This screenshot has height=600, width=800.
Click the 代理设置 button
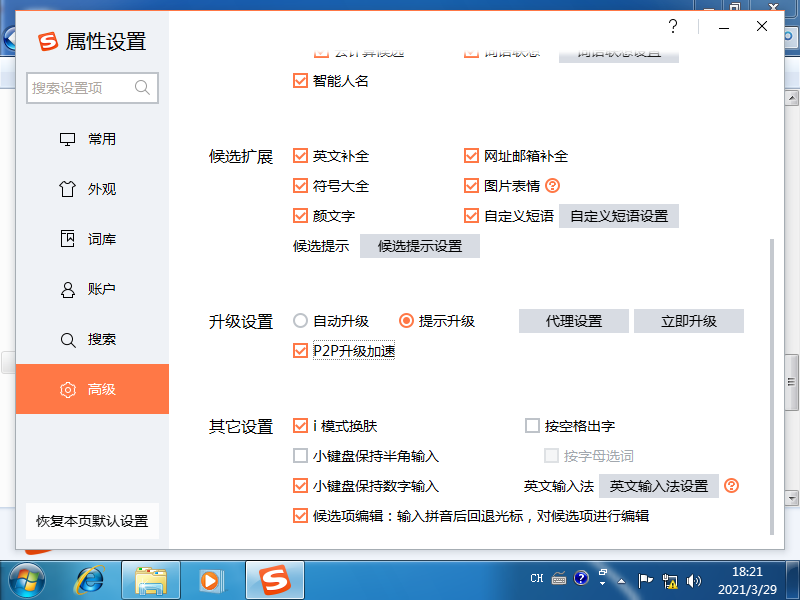[574, 321]
